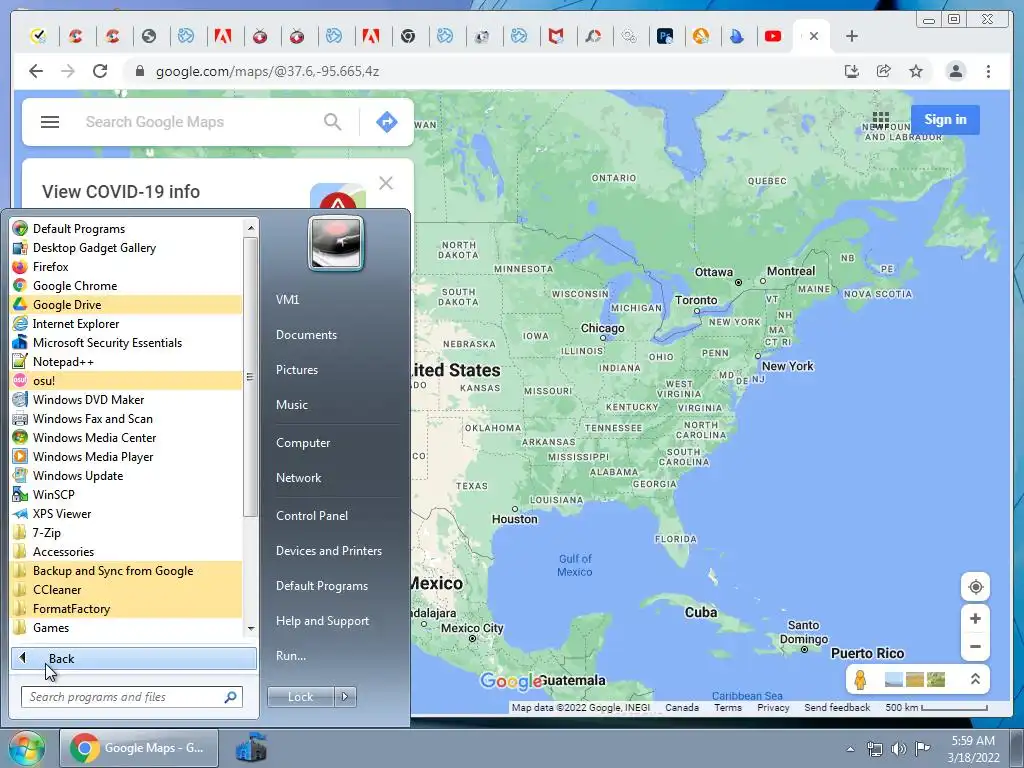Click Run... in the Start menu
The width and height of the screenshot is (1024, 768).
pyautogui.click(x=291, y=656)
